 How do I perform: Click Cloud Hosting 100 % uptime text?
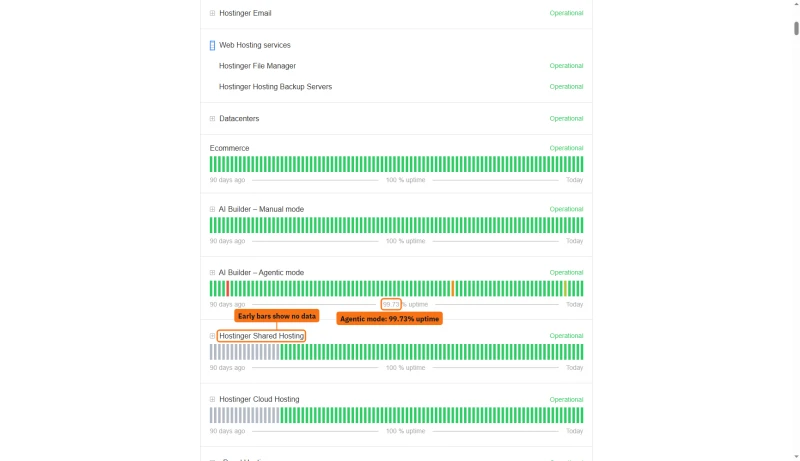point(405,431)
